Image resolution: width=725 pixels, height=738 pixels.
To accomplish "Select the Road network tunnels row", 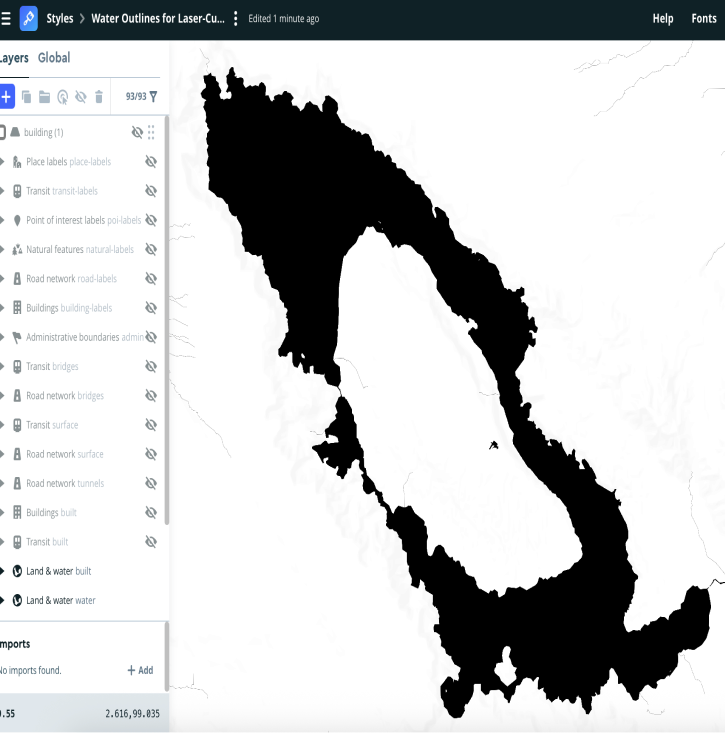I will point(82,483).
